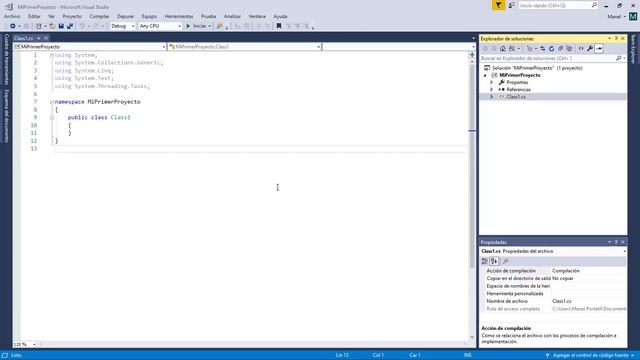Close the Class1.cs editor tab
640x360 pixels.
(46, 38)
